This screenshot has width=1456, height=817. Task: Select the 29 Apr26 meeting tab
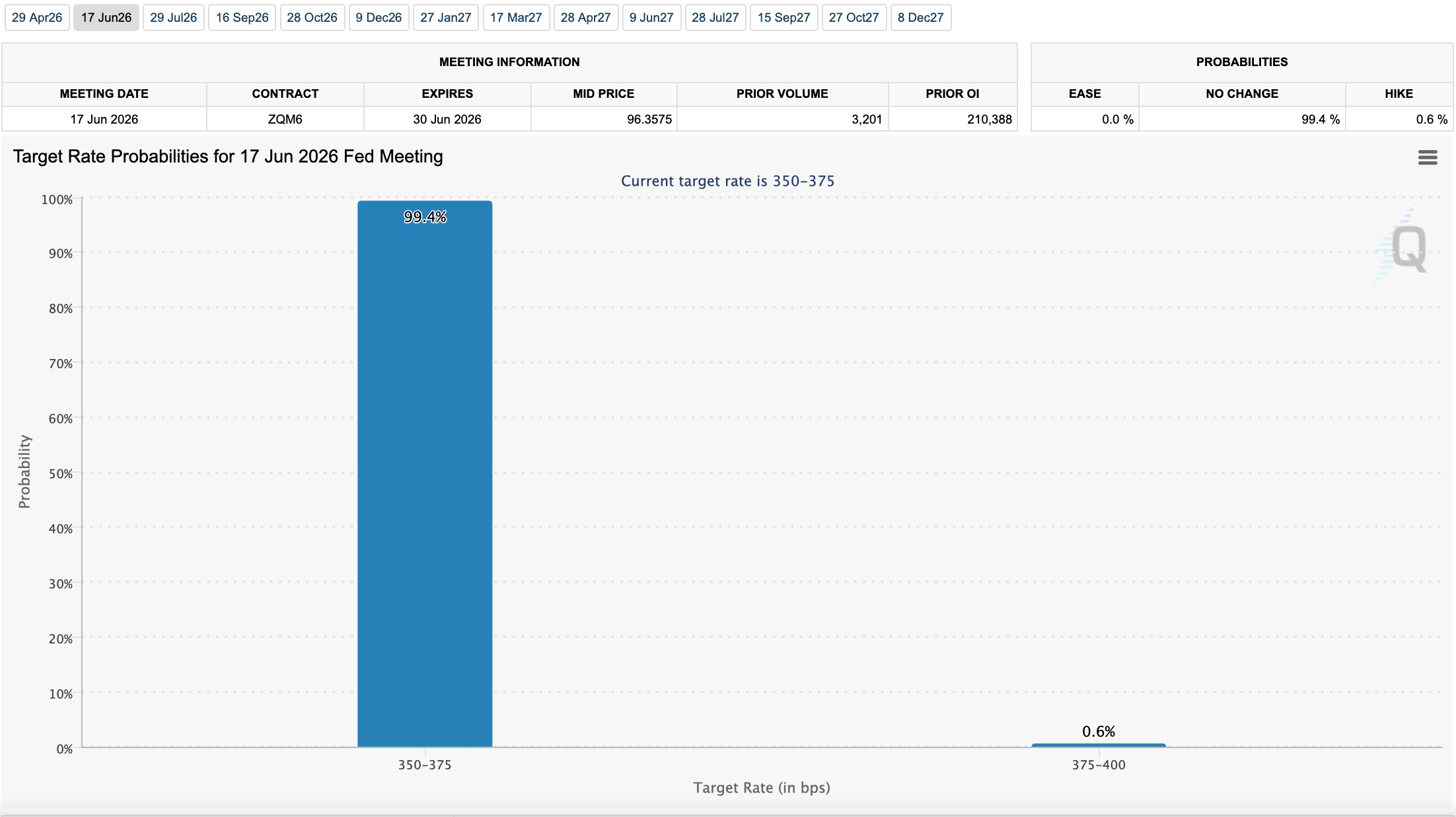click(x=37, y=18)
